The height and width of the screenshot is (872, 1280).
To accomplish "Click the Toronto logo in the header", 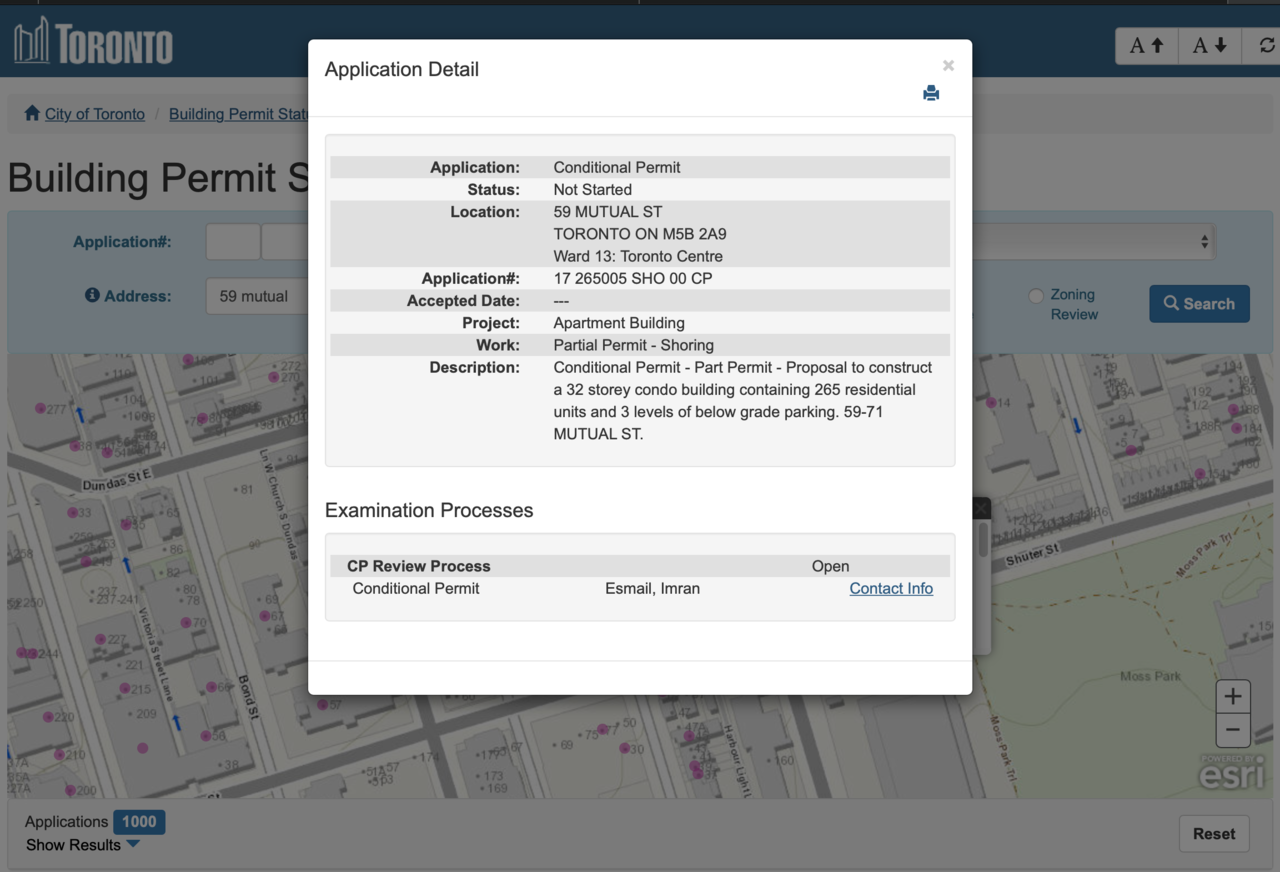I will coord(93,43).
